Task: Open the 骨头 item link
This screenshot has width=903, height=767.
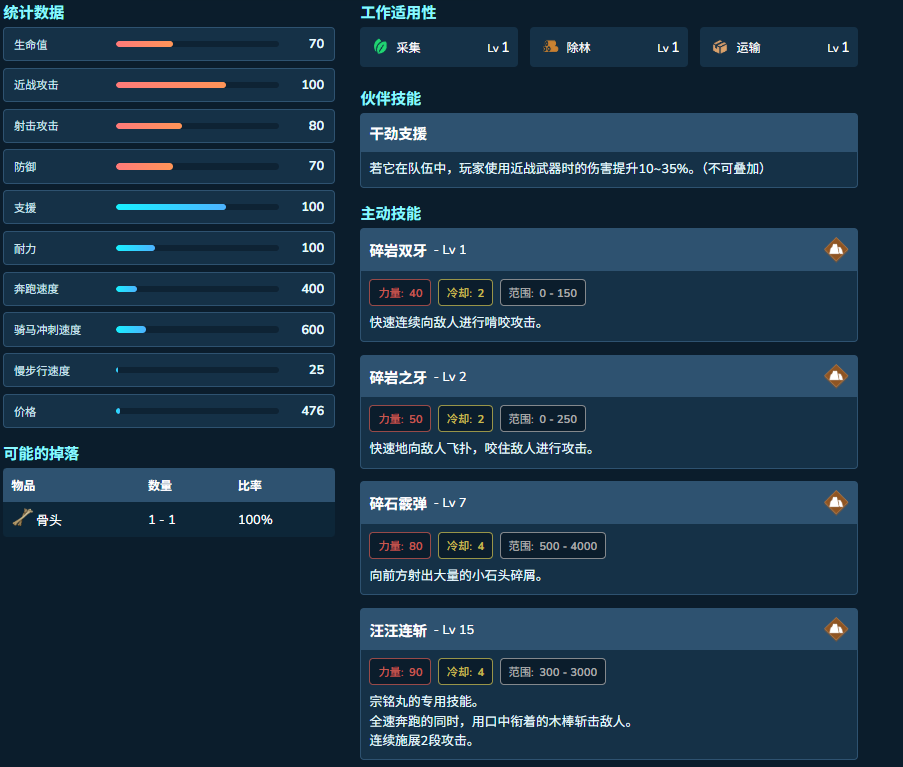Action: (49, 520)
